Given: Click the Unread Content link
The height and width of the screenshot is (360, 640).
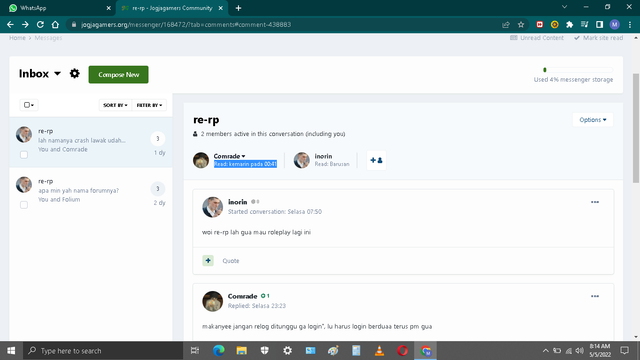Looking at the screenshot, I should pyautogui.click(x=537, y=38).
